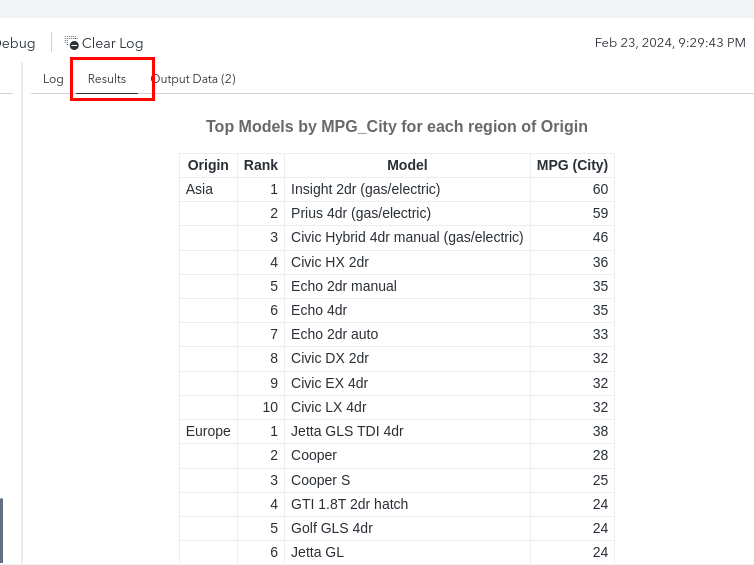
Task: Switch to the Log tab
Action: click(x=53, y=79)
